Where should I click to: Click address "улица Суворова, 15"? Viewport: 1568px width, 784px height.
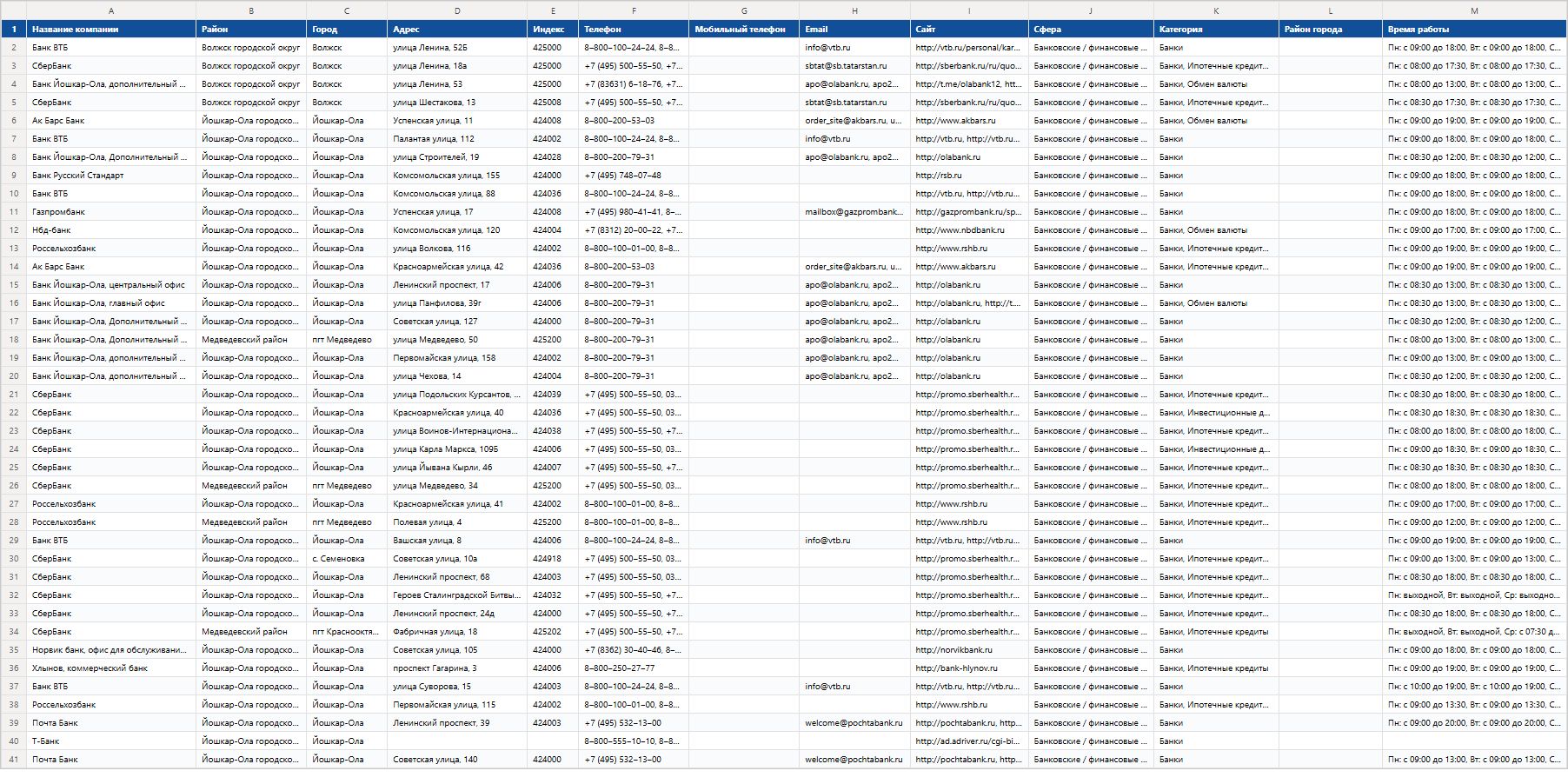tap(457, 687)
